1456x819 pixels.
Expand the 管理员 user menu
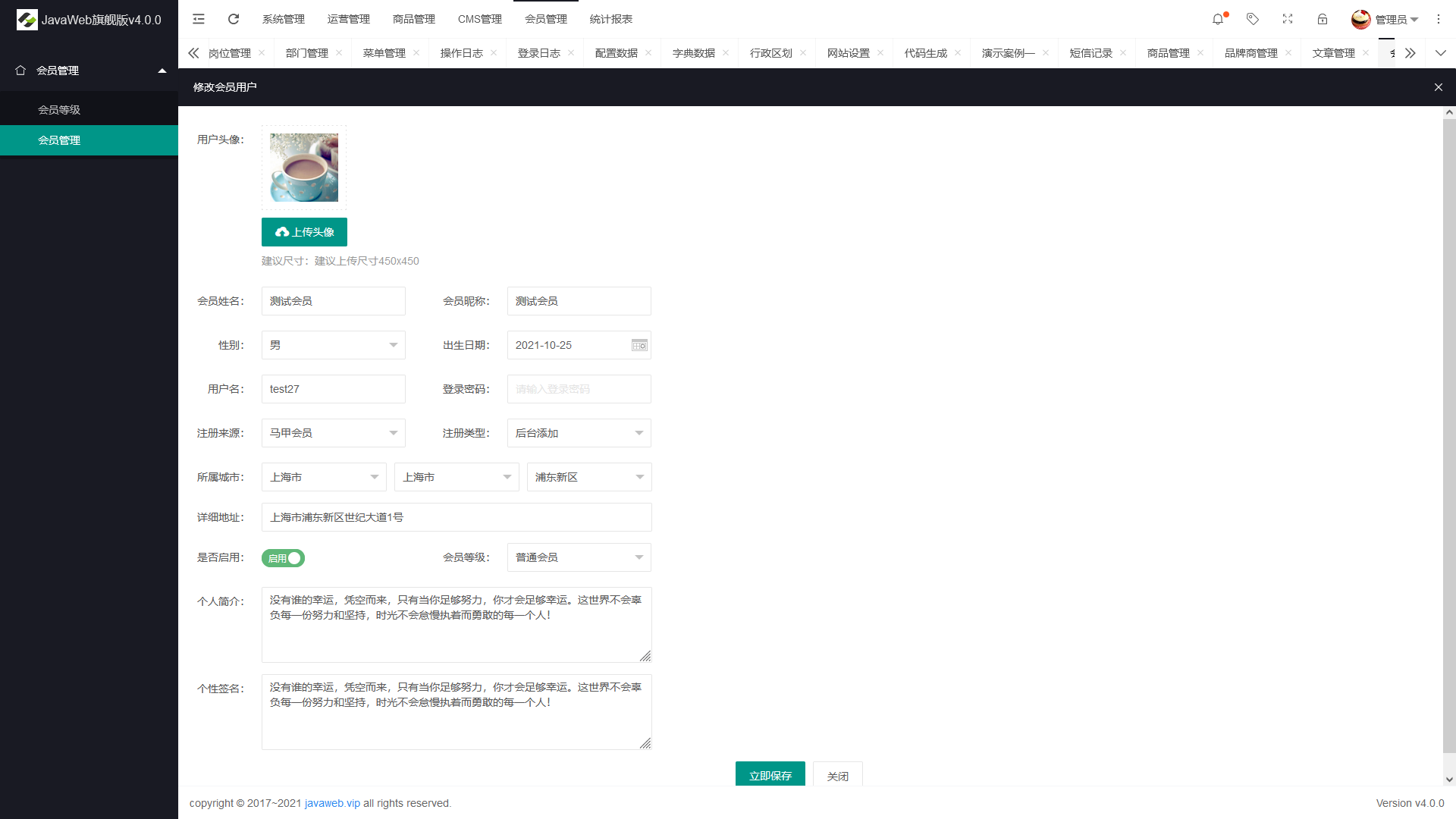(x=1396, y=20)
